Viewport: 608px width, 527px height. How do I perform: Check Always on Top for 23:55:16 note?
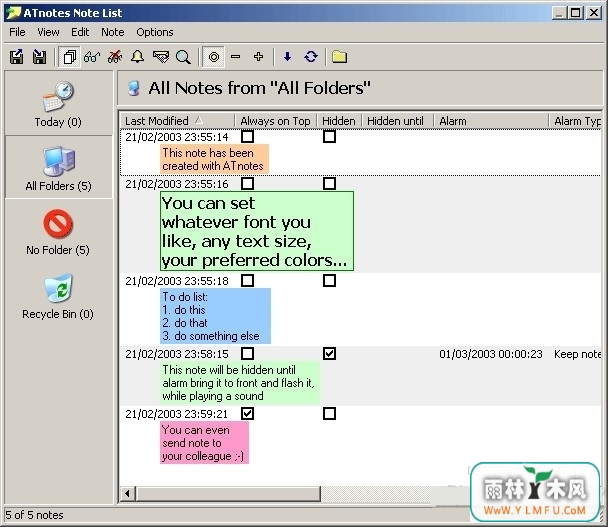(x=247, y=183)
